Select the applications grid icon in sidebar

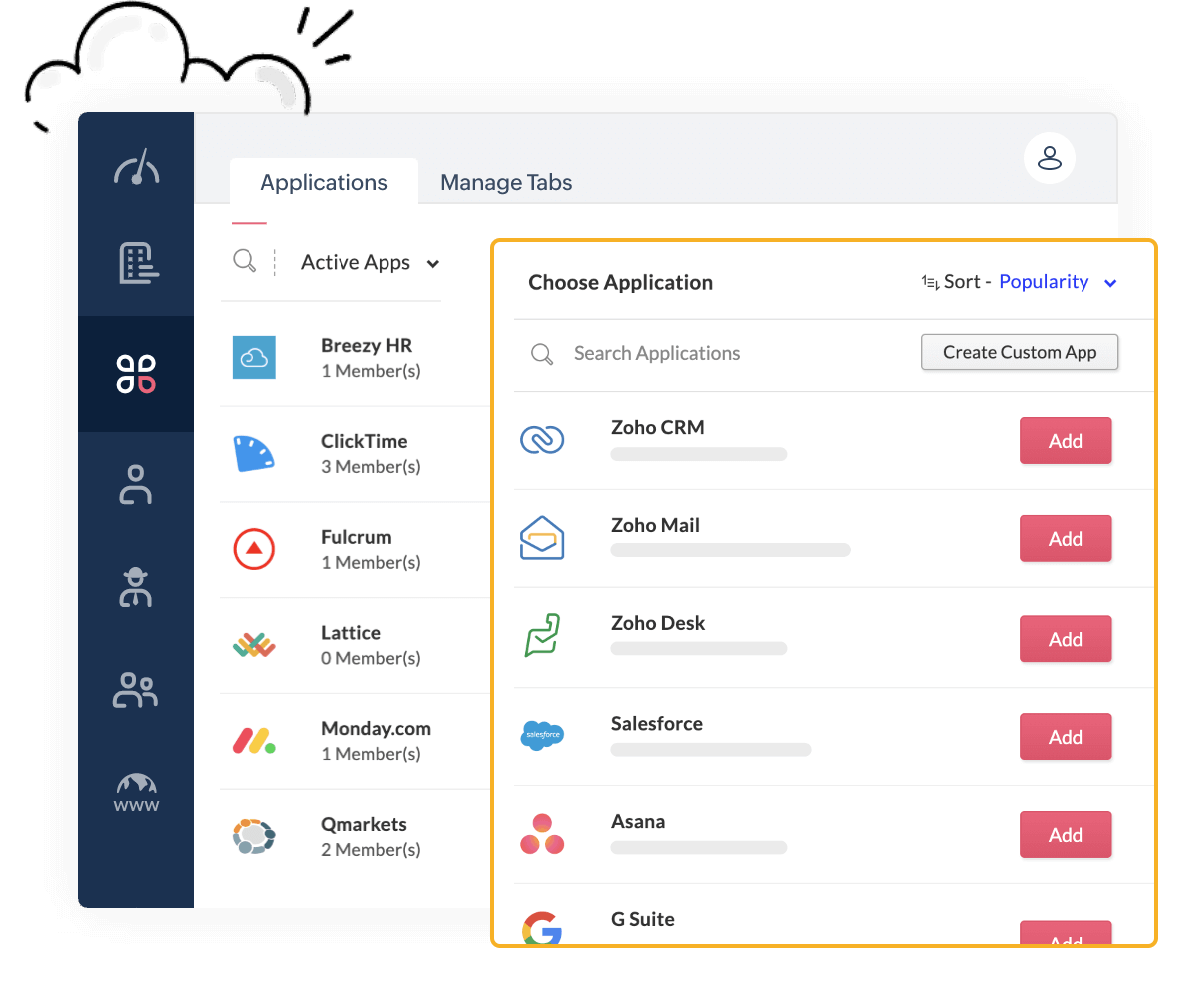pyautogui.click(x=136, y=374)
